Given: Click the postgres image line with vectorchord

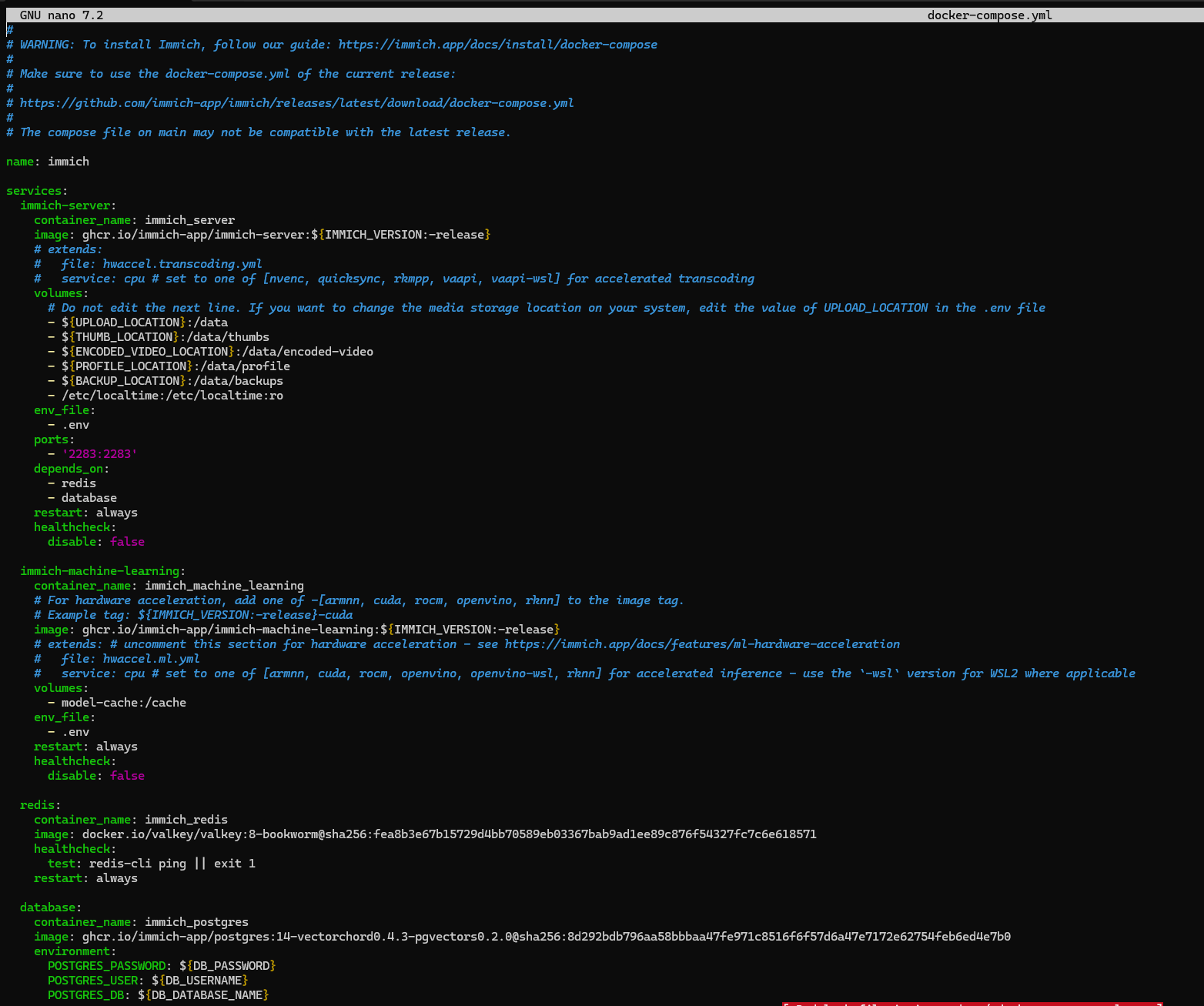Looking at the screenshot, I should coord(523,937).
